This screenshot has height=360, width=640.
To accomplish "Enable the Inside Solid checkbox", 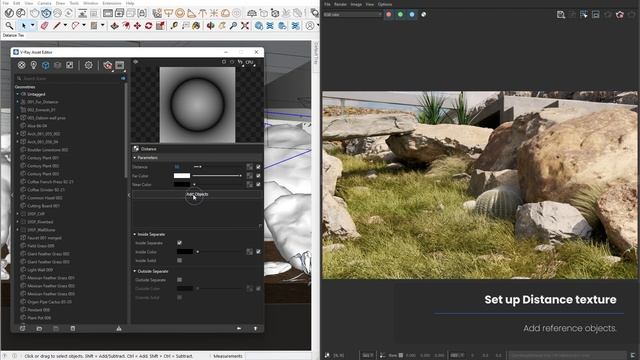I will point(179,260).
